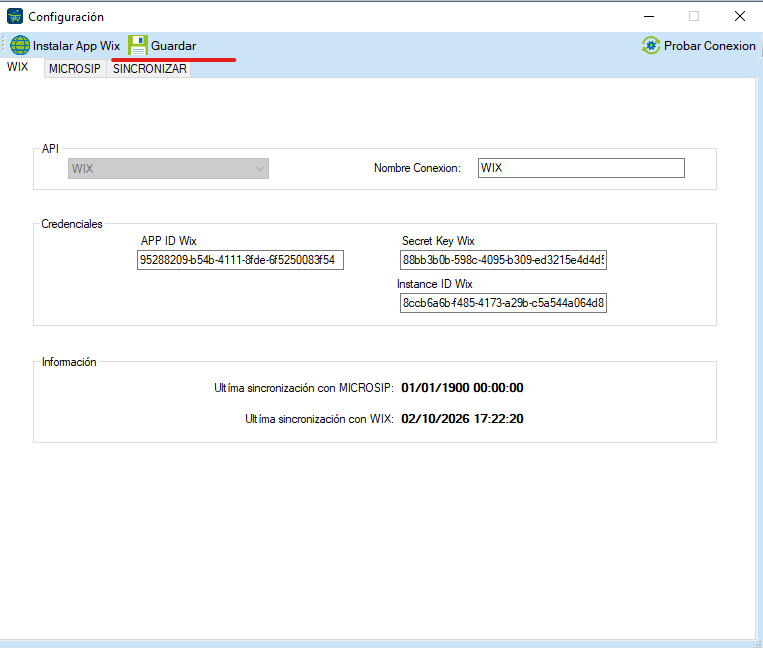Screen dimensions: 763x648
Task: Click the Probar Conexion button text
Action: click(x=709, y=46)
